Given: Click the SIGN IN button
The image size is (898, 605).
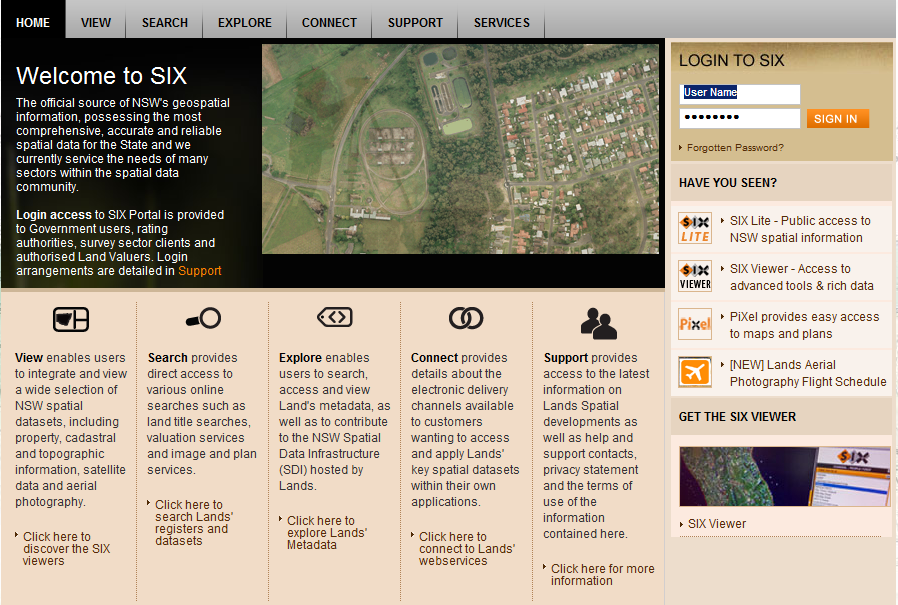Looking at the screenshot, I should (x=837, y=119).
